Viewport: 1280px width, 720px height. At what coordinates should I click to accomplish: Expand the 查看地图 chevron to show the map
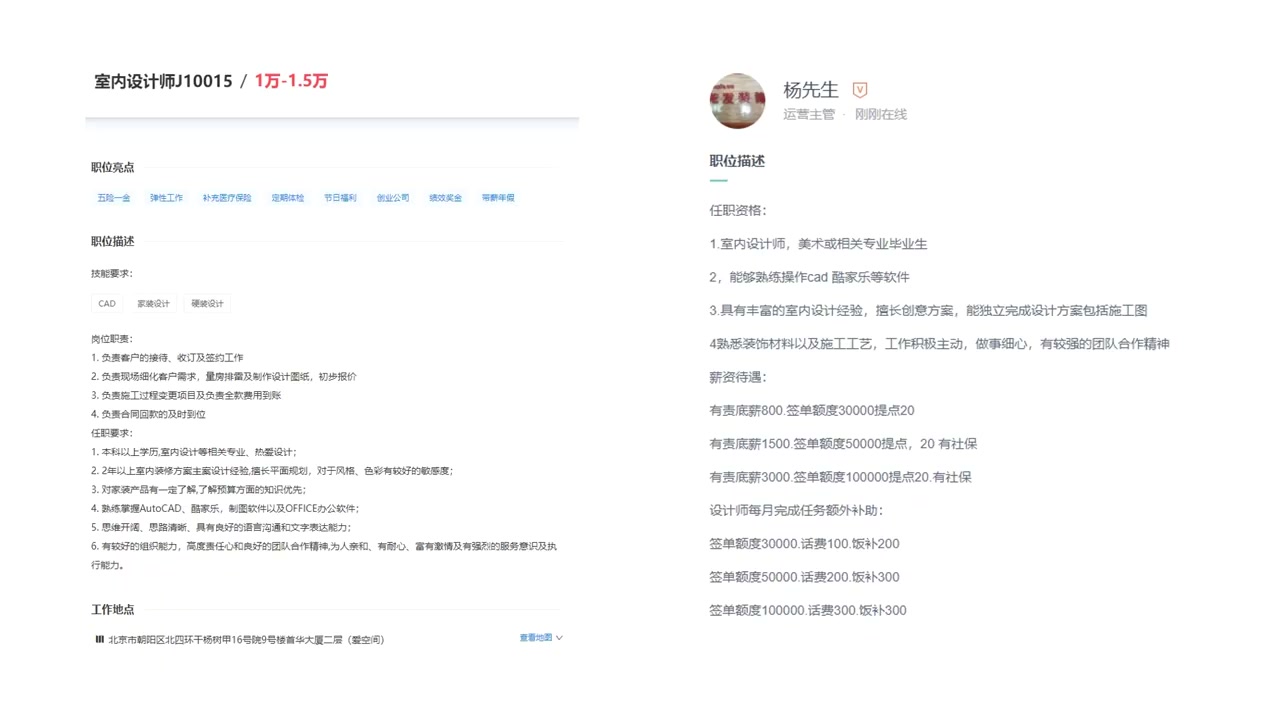point(559,637)
